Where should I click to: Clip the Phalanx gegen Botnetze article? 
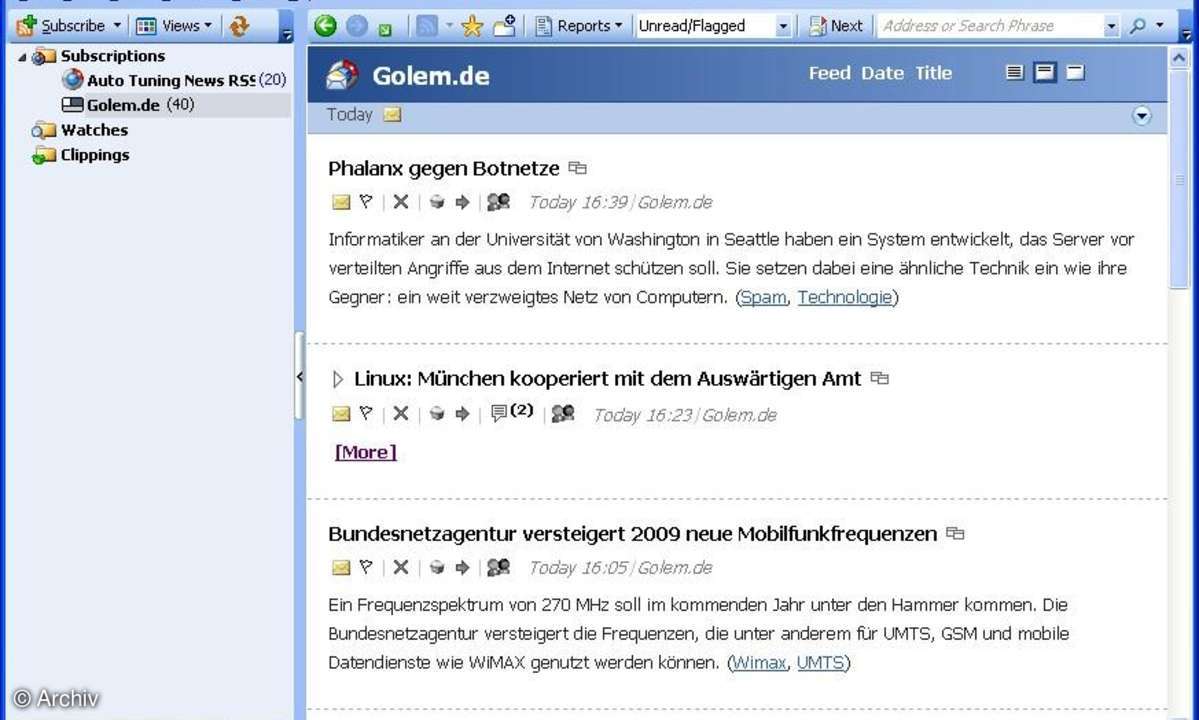point(437,202)
